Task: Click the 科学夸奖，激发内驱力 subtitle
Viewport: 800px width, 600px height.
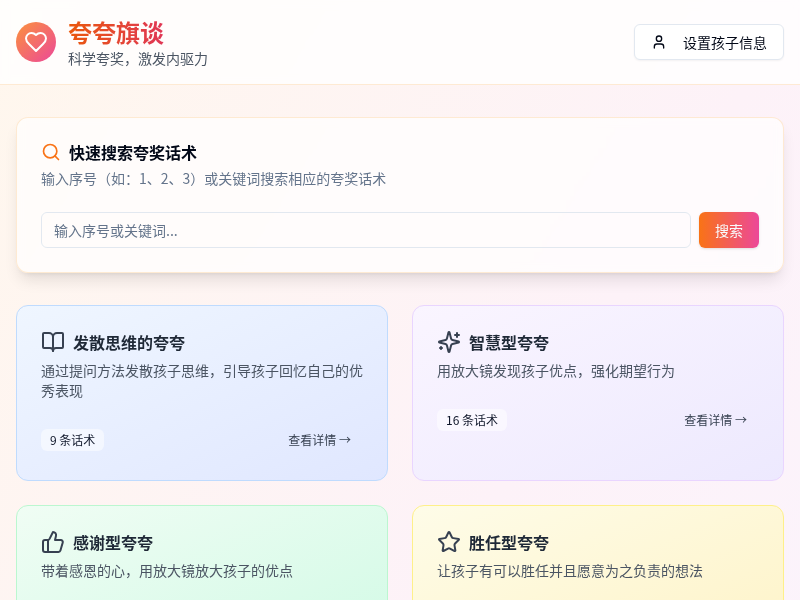Action: point(138,59)
